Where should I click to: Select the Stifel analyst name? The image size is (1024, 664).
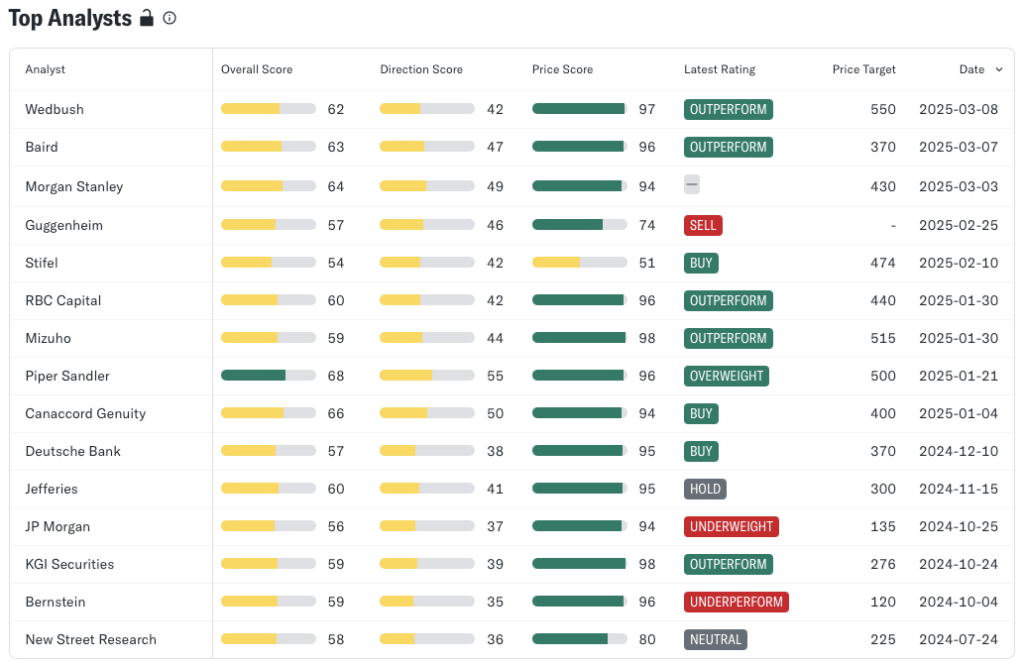[41, 262]
